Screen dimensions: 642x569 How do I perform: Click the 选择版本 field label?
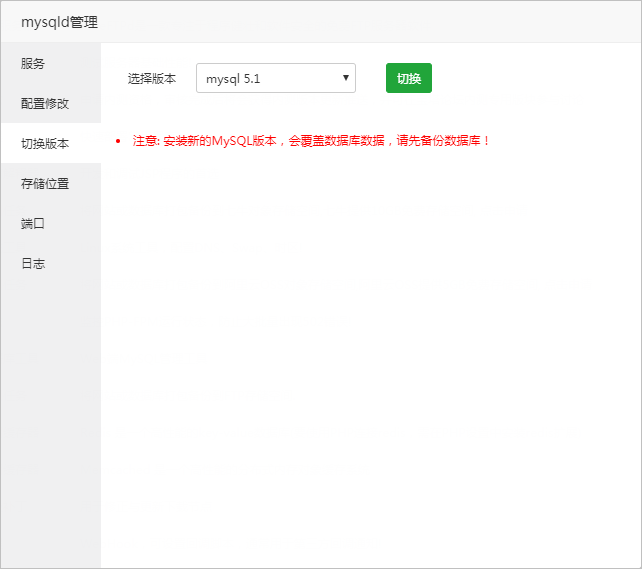tap(152, 78)
